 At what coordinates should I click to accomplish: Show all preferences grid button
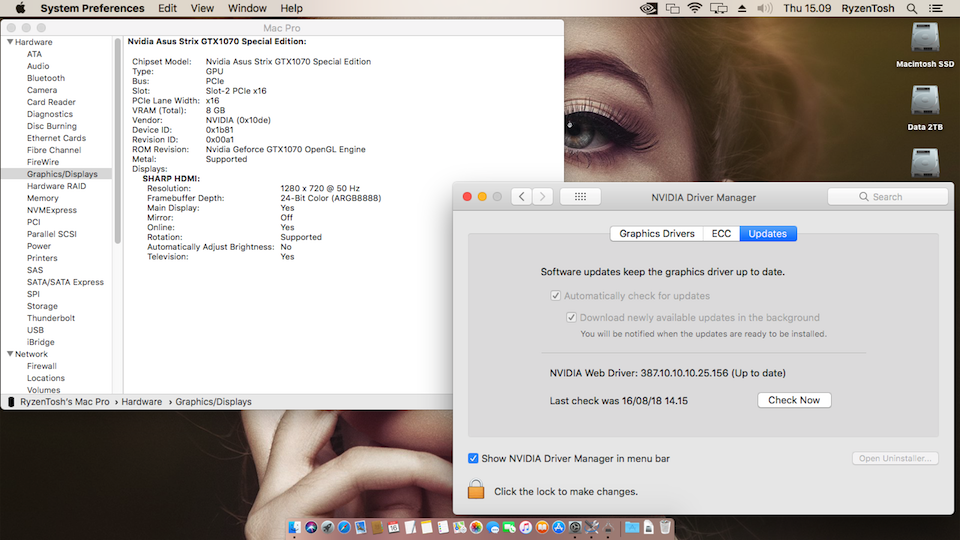tap(580, 197)
